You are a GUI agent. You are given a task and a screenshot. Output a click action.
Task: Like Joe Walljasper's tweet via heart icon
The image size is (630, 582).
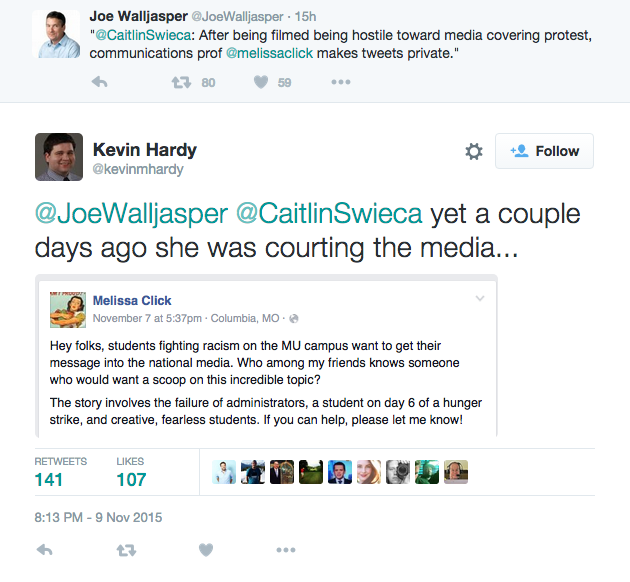[261, 82]
